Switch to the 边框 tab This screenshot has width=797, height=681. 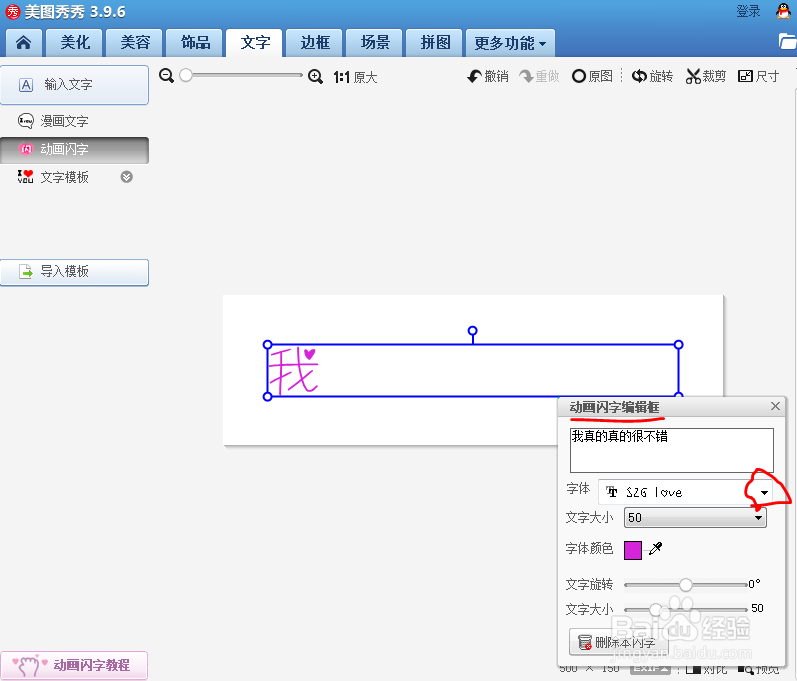[315, 43]
